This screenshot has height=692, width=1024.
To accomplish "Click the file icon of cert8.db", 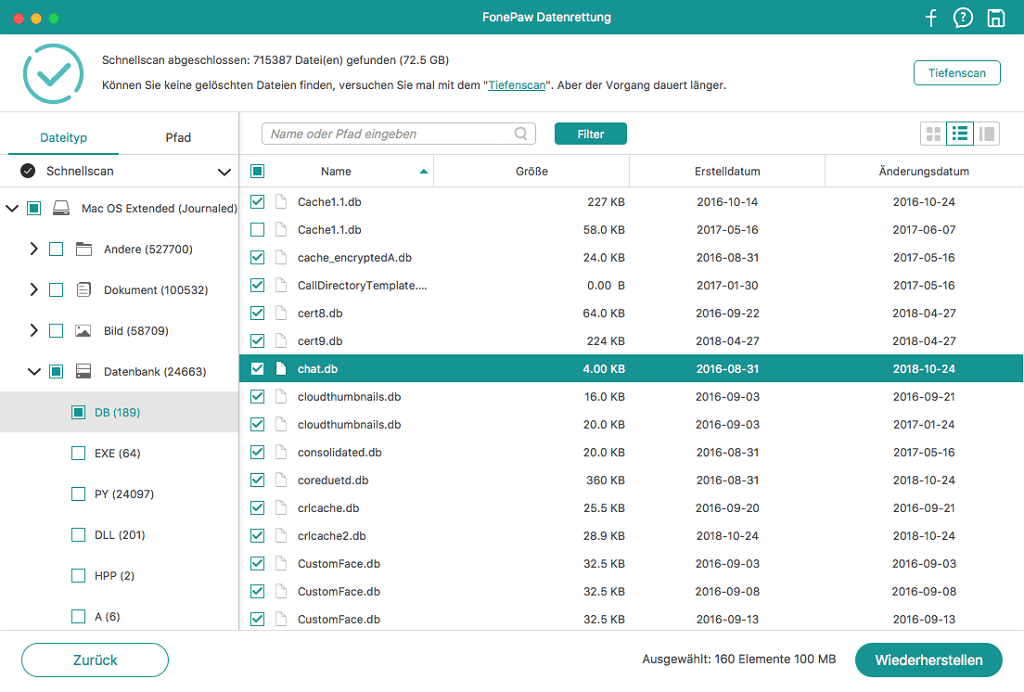I will tap(281, 313).
